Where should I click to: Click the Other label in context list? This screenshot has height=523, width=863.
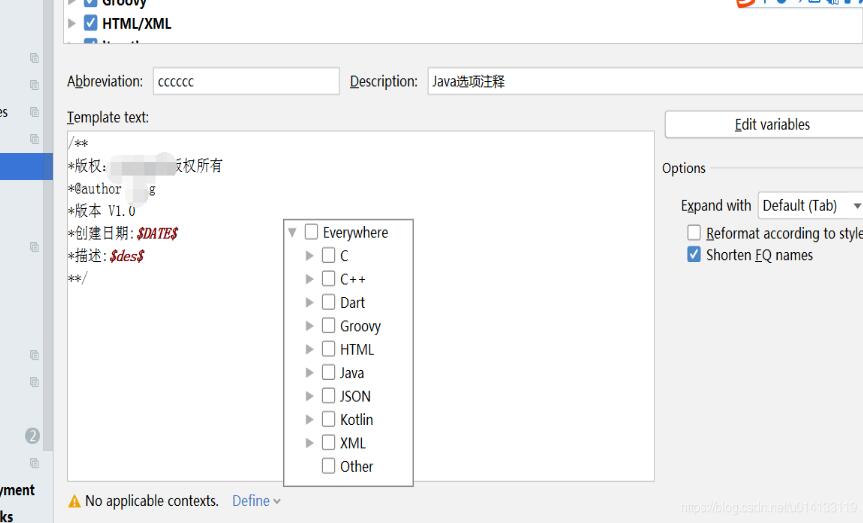click(356, 466)
